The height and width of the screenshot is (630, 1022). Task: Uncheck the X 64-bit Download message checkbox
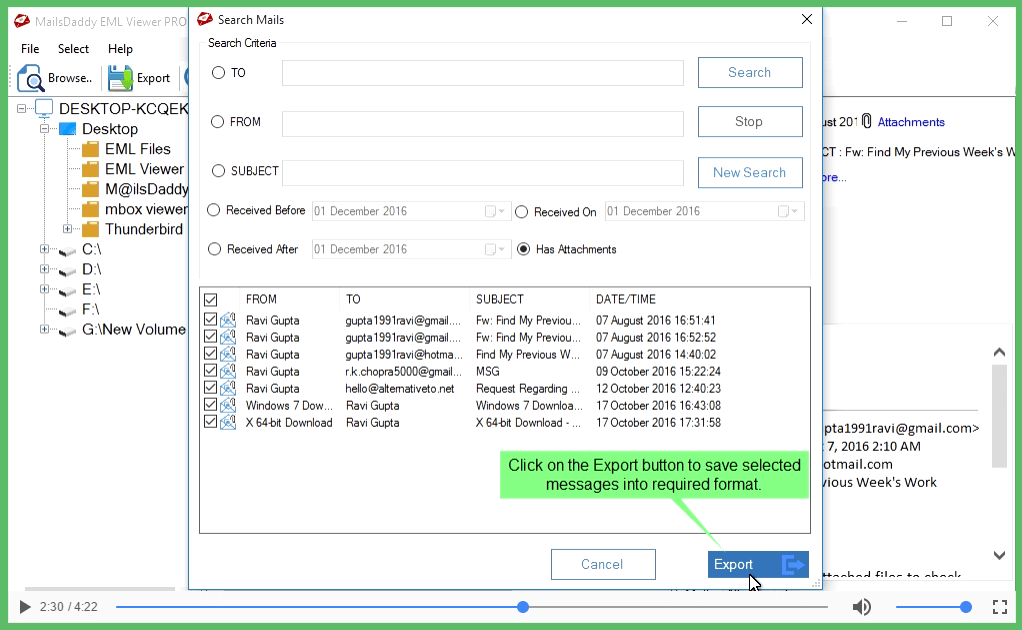pos(211,422)
